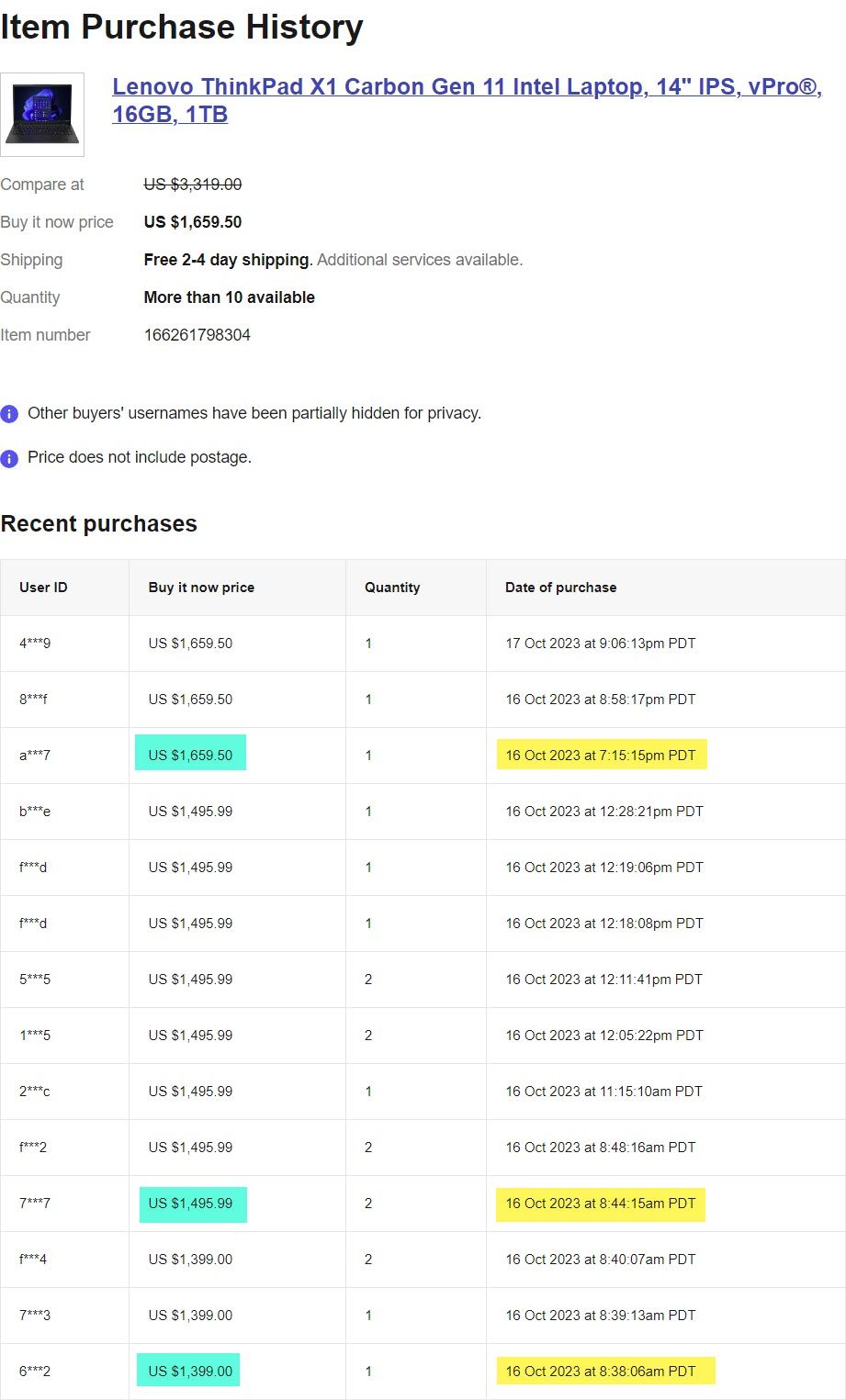Click date 16 Oct 2023 at 12:11:41pm PDT

pyautogui.click(x=603, y=980)
